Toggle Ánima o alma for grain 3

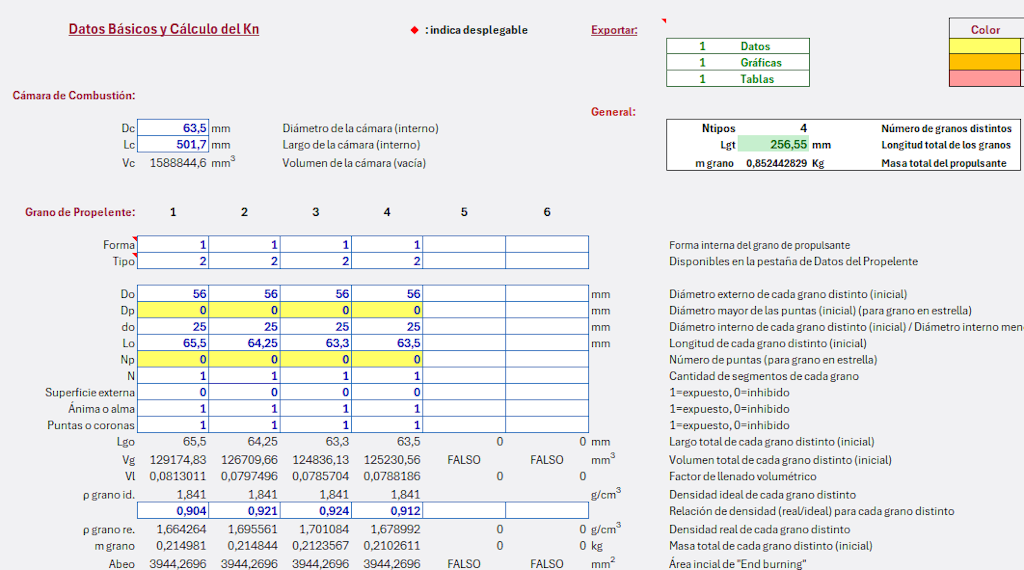(x=315, y=408)
